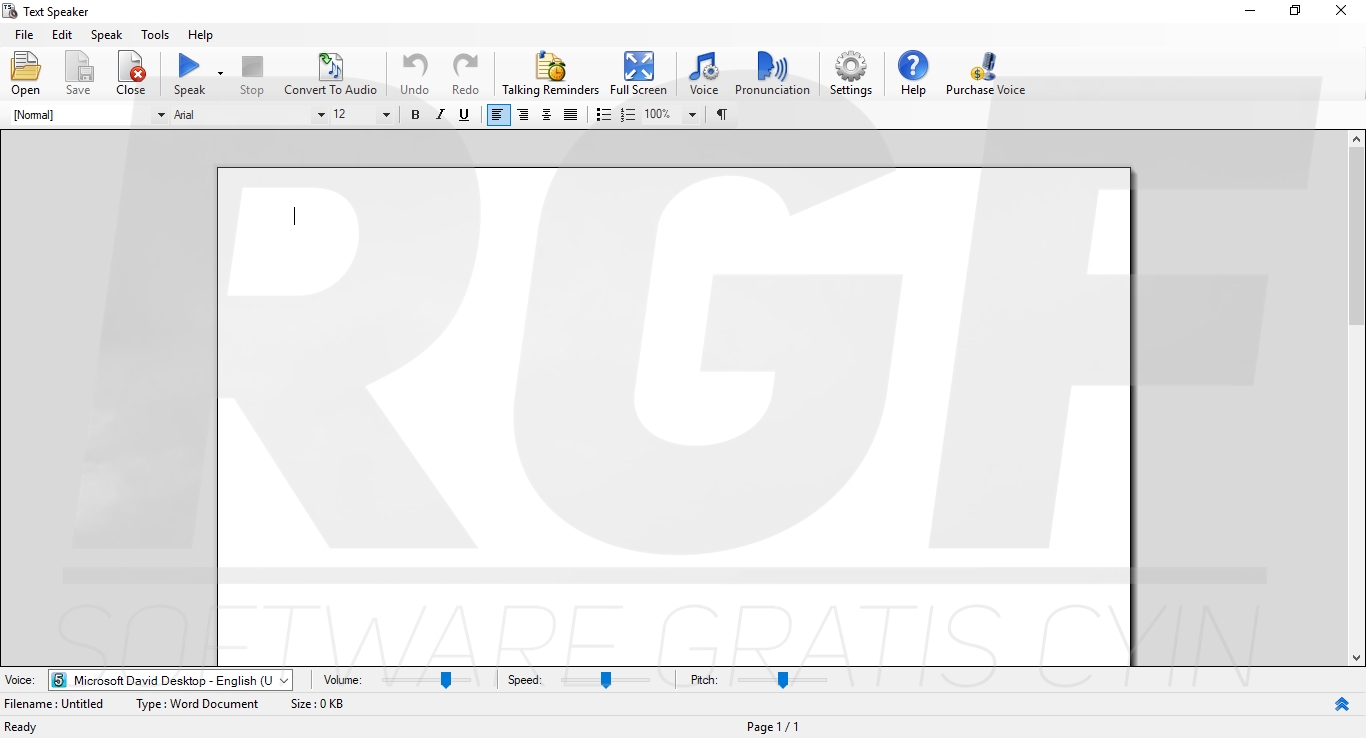This screenshot has height=738, width=1366.
Task: Open the File menu
Action: pyautogui.click(x=24, y=35)
